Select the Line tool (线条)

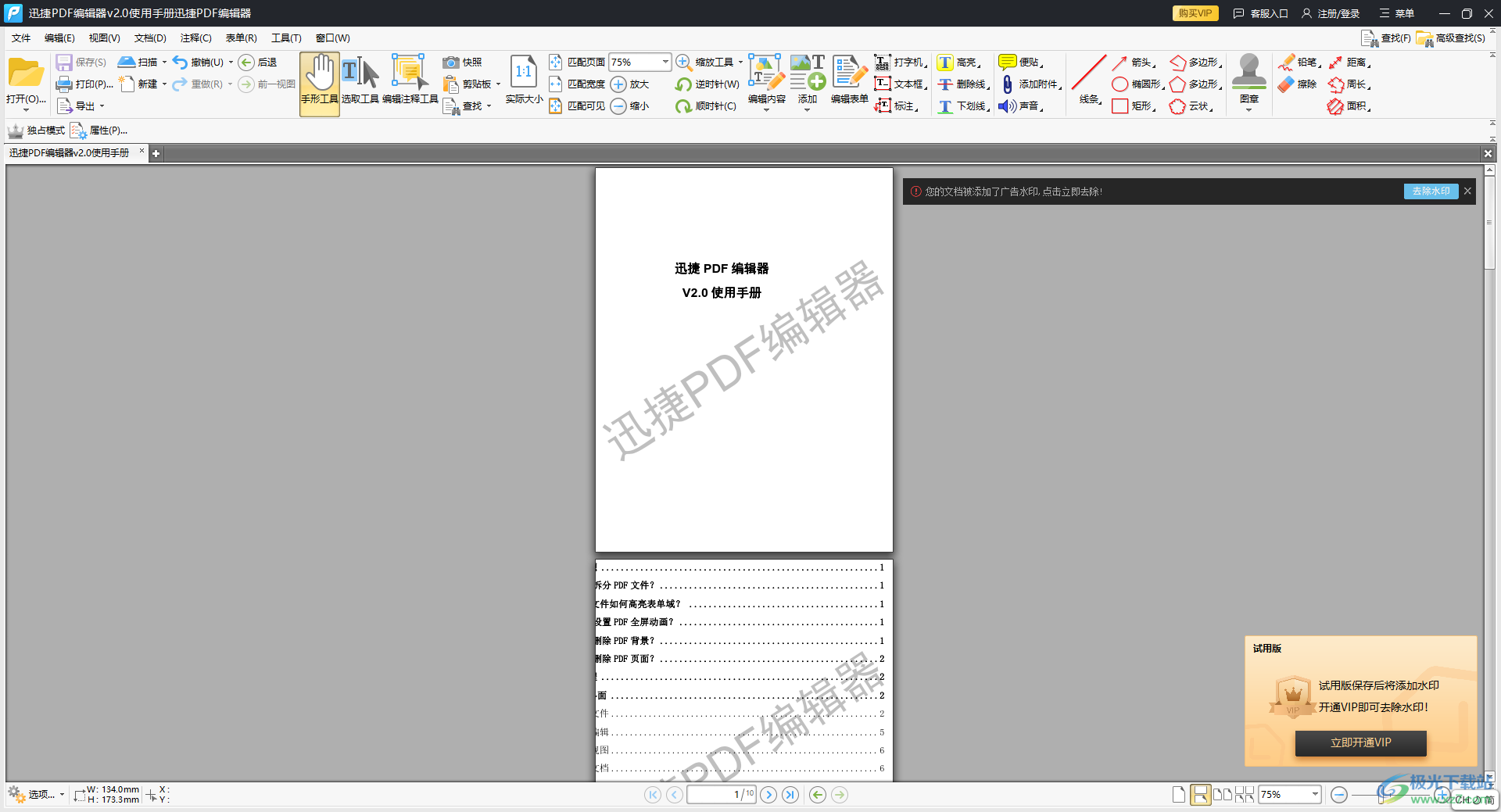coord(1089,80)
